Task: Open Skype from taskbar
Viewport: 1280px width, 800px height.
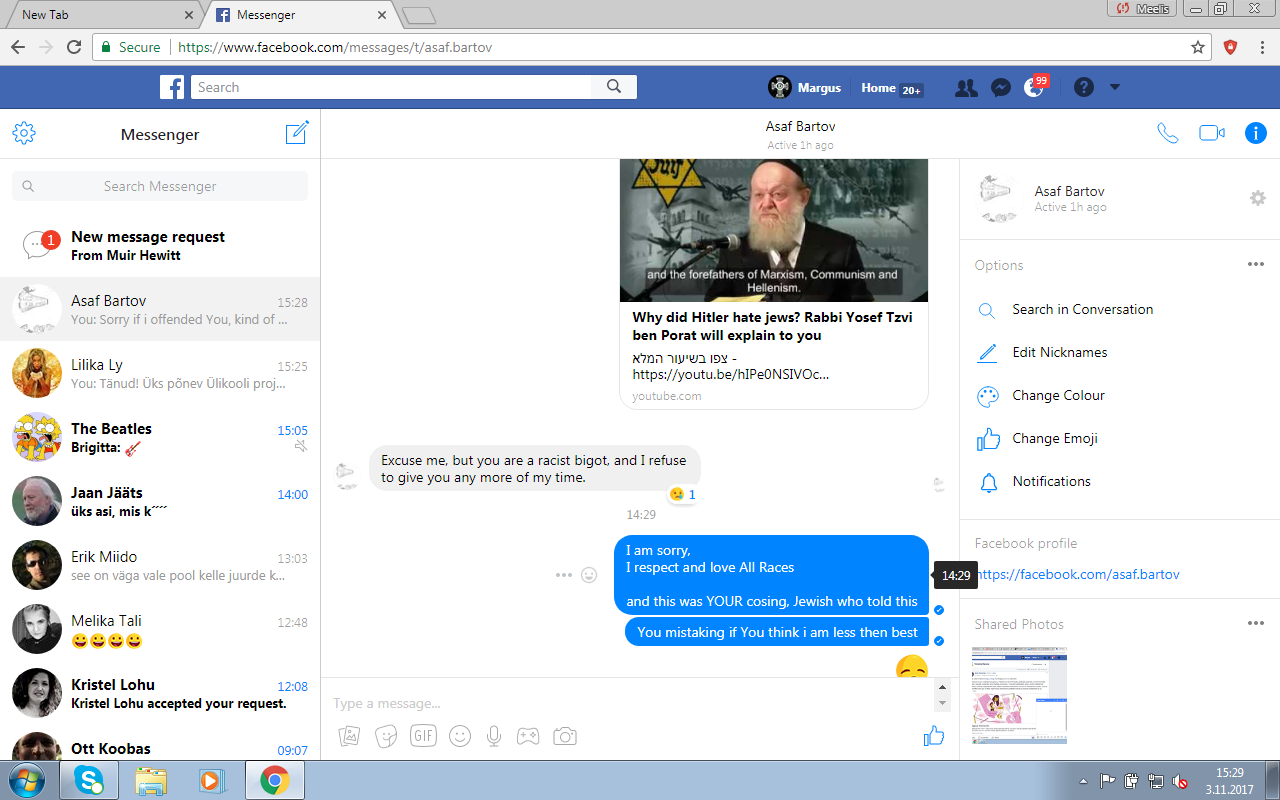Action: coord(89,780)
